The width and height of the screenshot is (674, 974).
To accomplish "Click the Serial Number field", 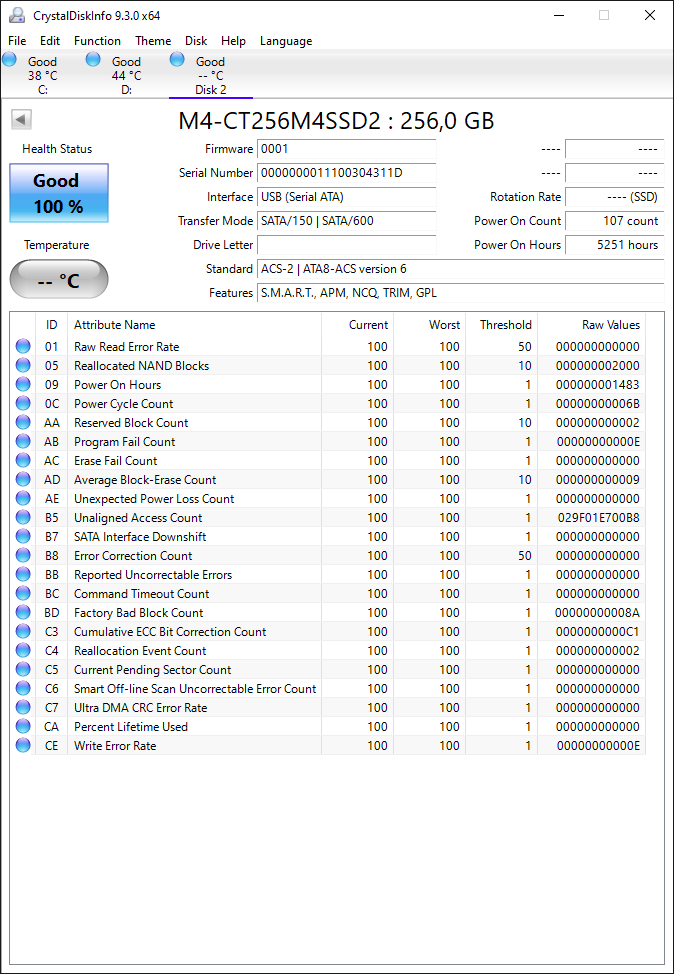I will [x=347, y=173].
